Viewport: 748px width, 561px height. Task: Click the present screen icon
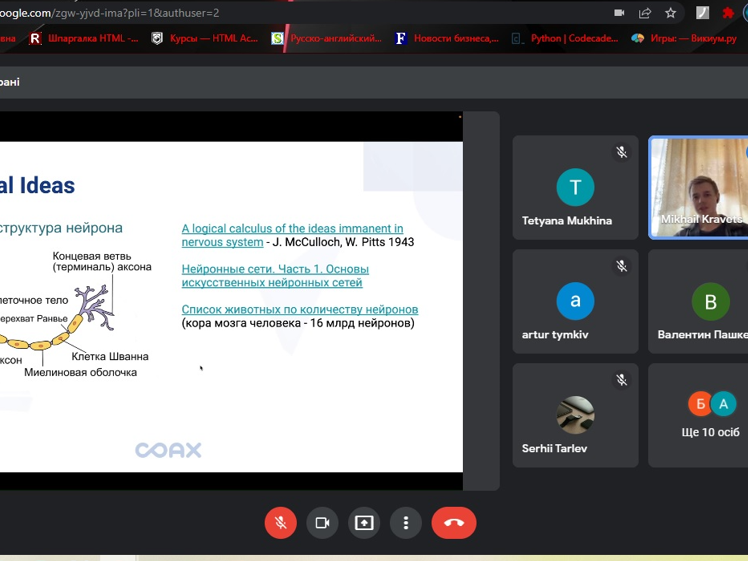(364, 523)
